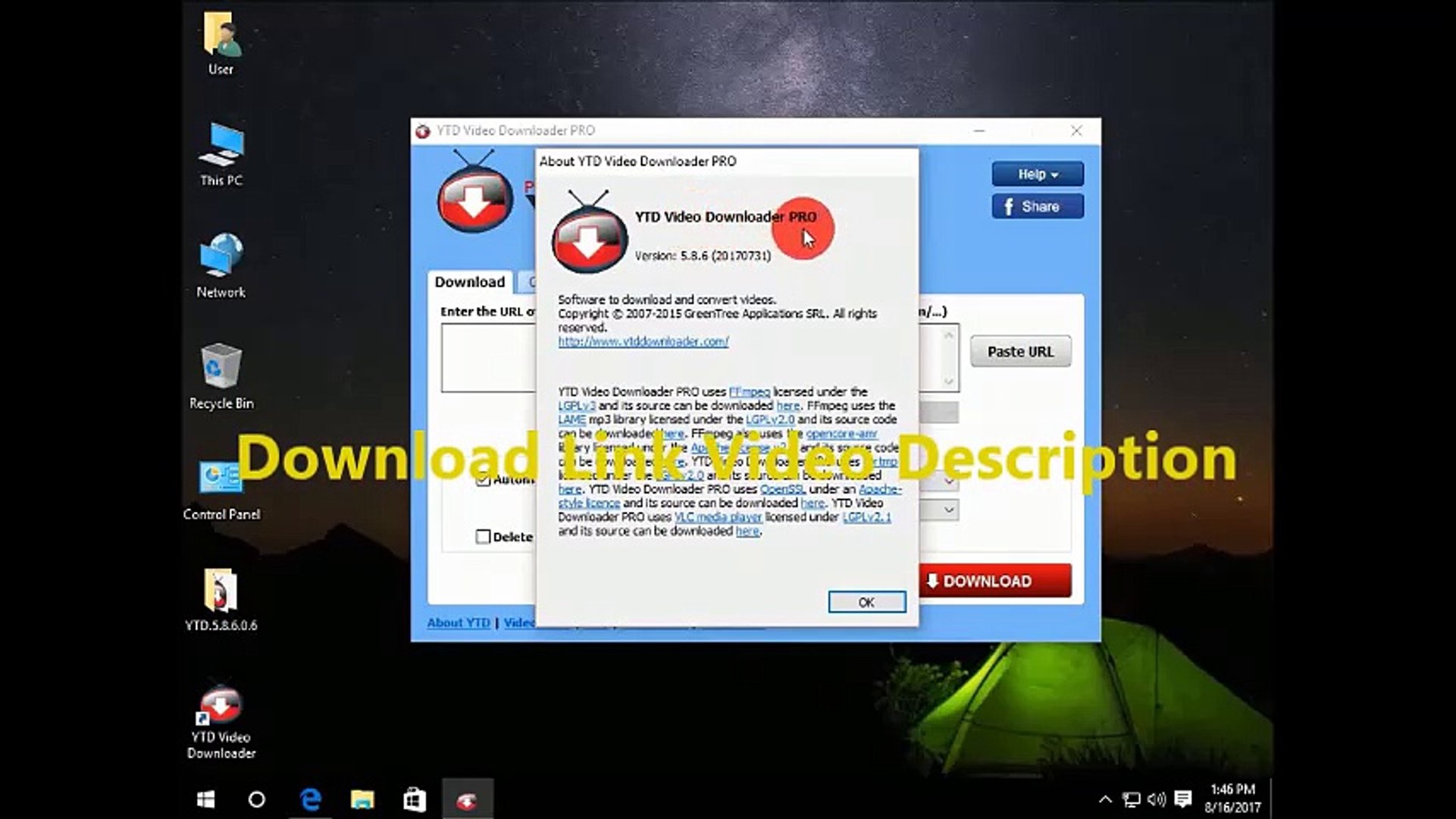Toggle the Delete checkbox
The height and width of the screenshot is (819, 1456).
tap(483, 537)
